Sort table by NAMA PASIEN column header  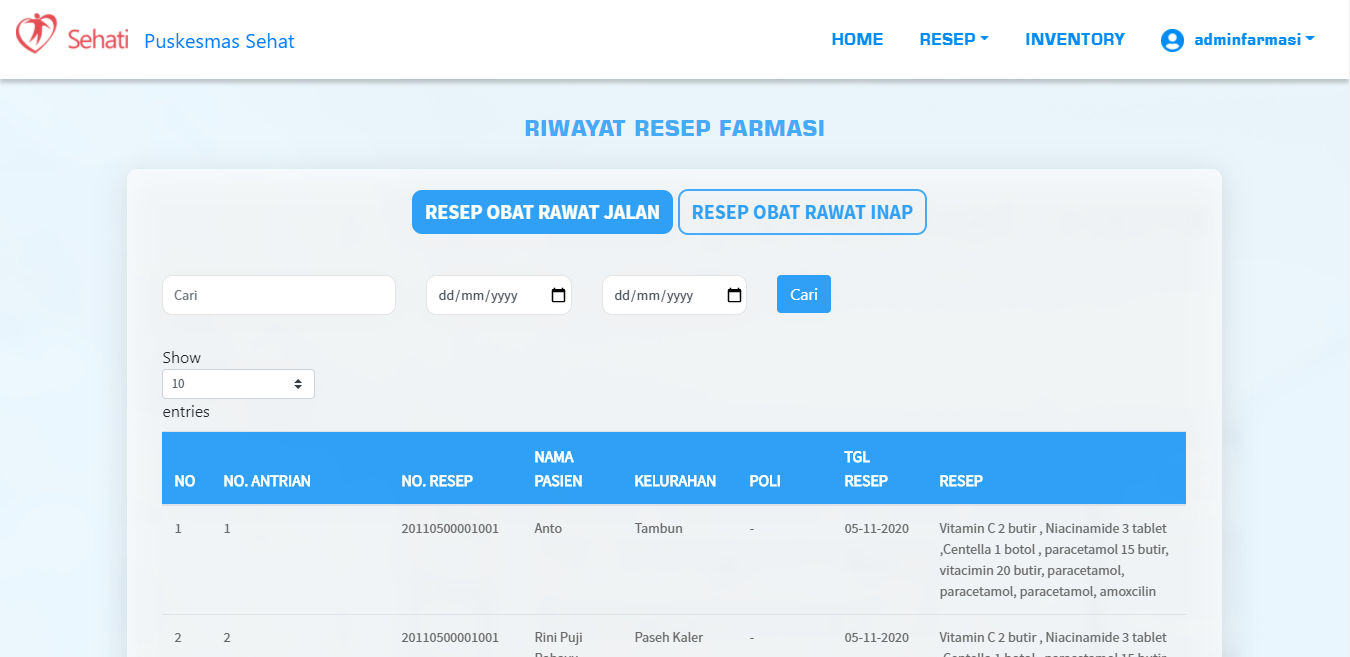(x=558, y=469)
